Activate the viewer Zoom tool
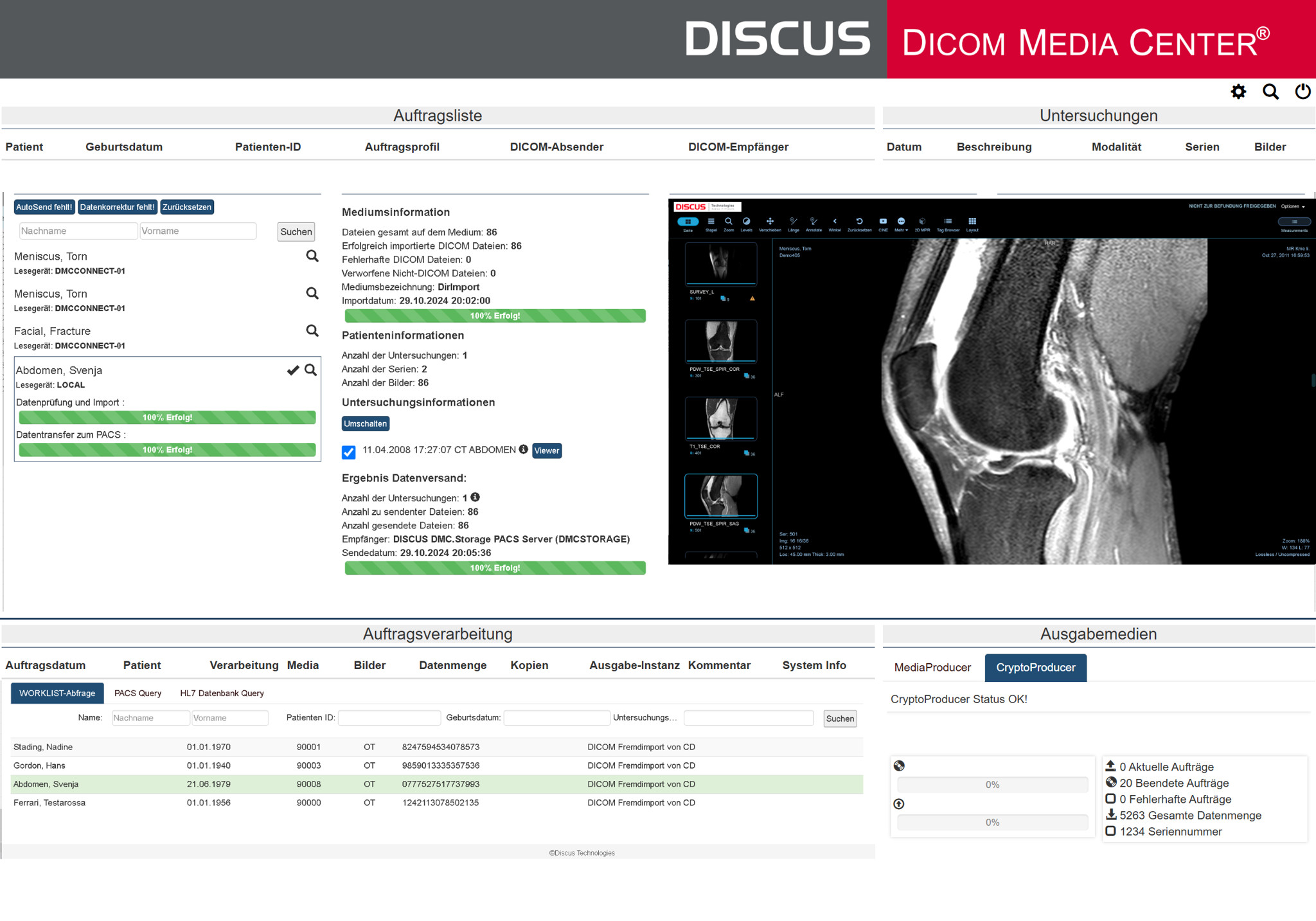1316x921 pixels. 729,224
